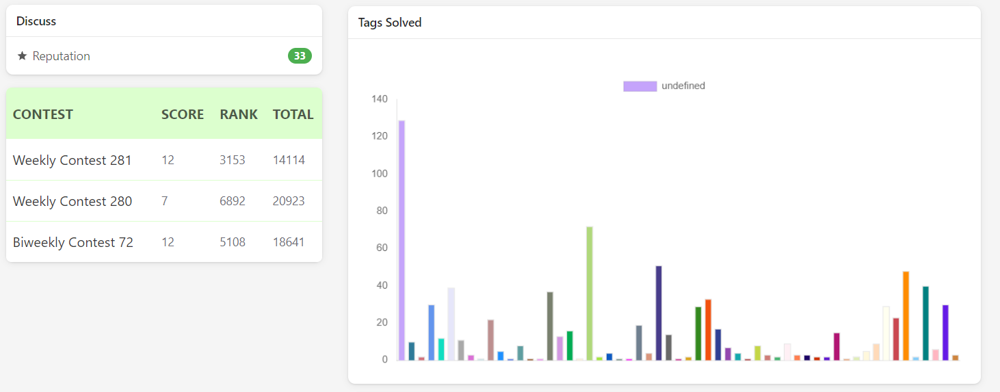Click the TOTAL column header
Screen dimensions: 1000x392
tap(293, 115)
